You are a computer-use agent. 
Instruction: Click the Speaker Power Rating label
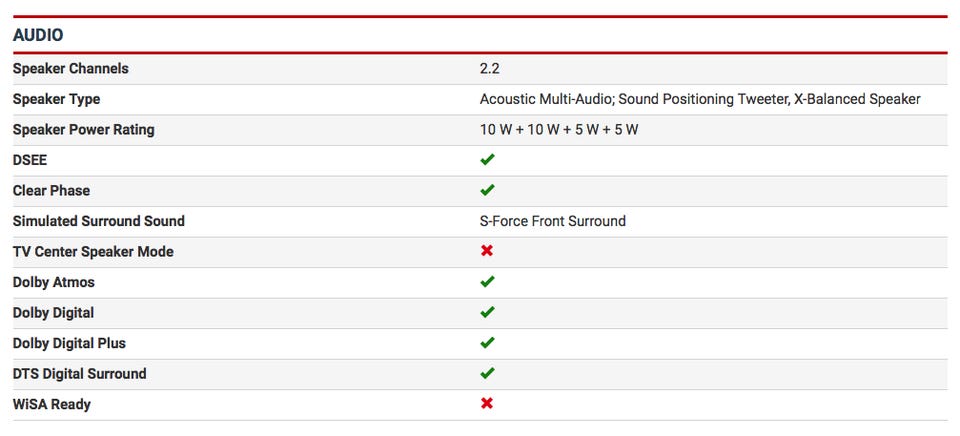pyautogui.click(x=83, y=130)
